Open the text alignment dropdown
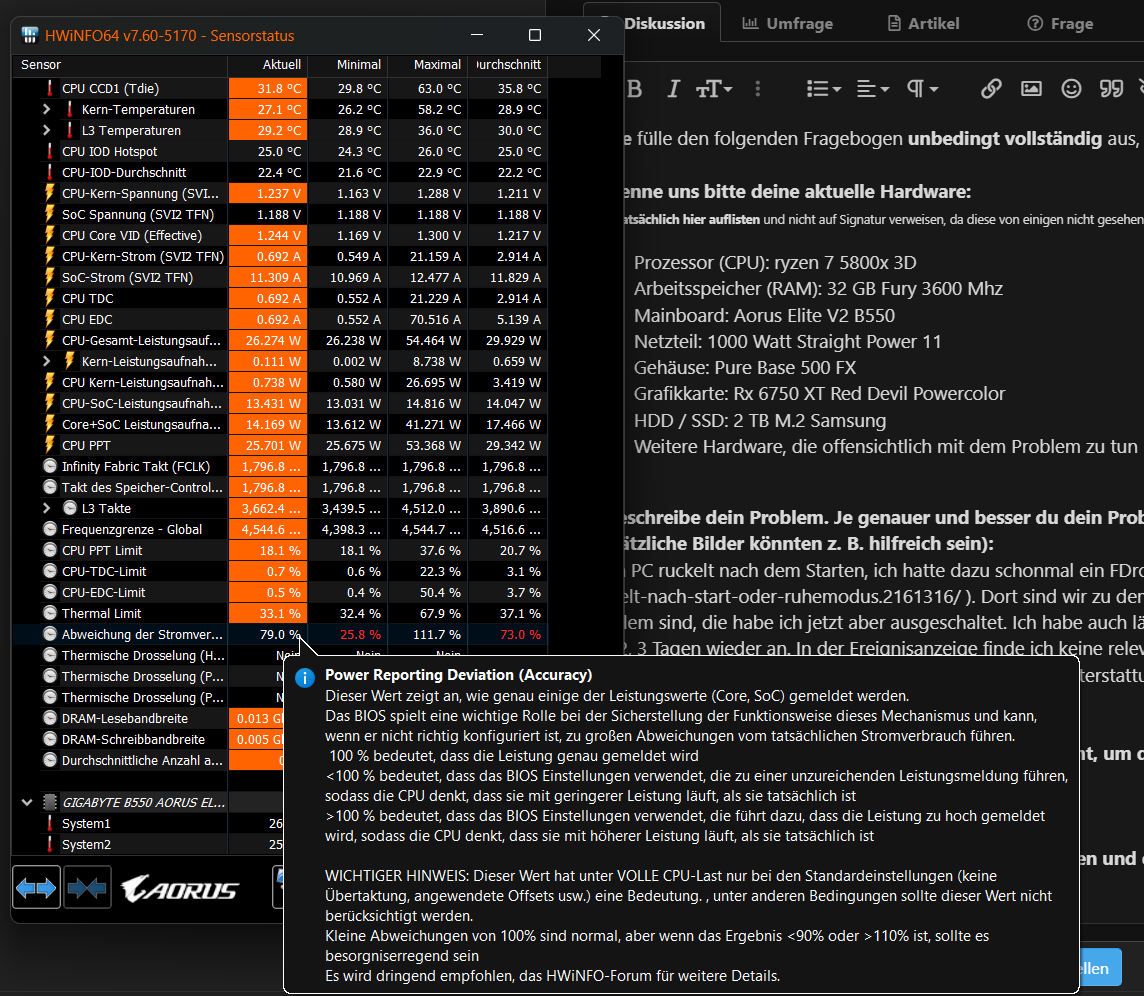Viewport: 1144px width, 996px height. [x=873, y=89]
